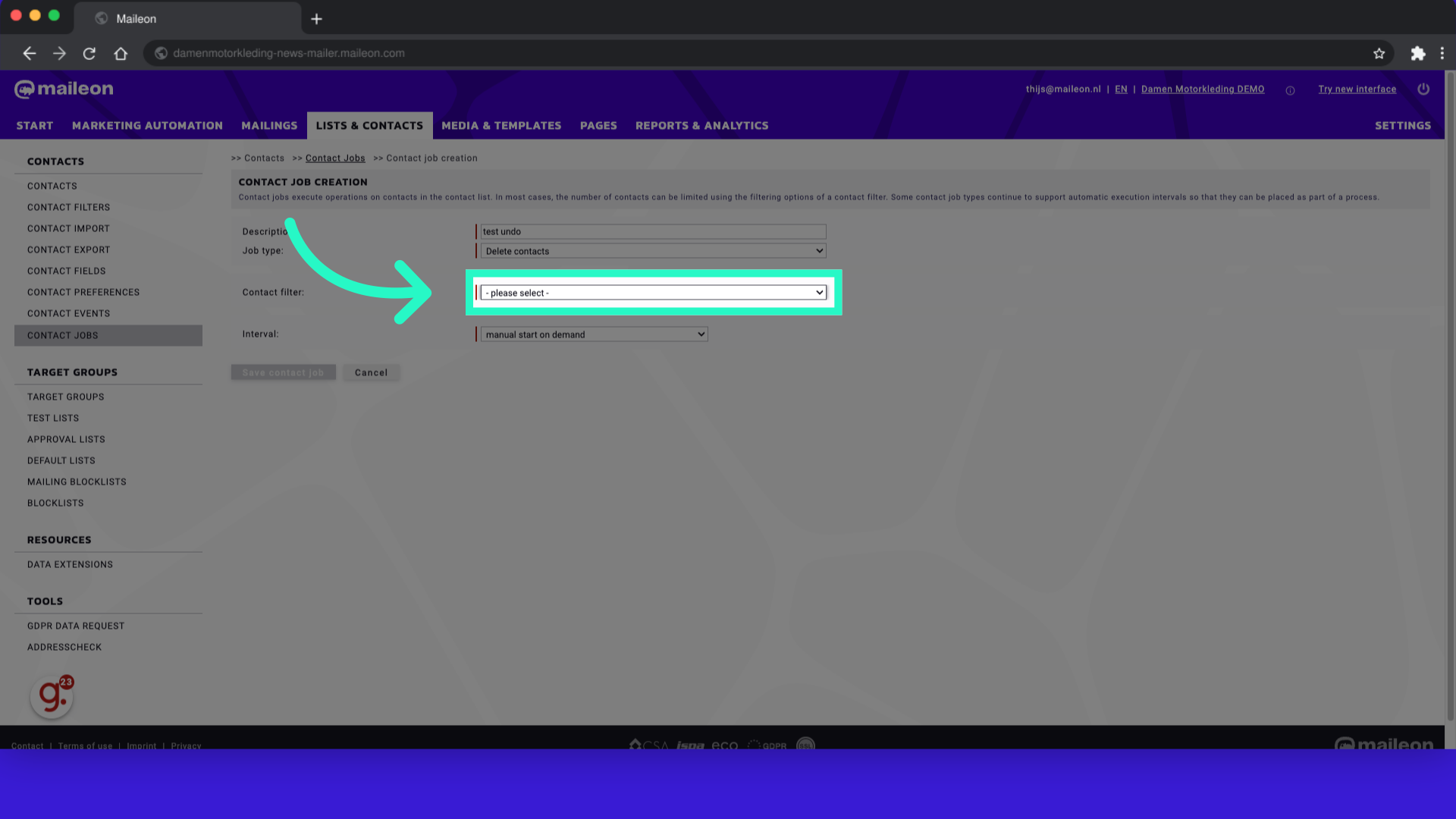Click the CONTACT FILTERS sidebar item

pos(68,207)
